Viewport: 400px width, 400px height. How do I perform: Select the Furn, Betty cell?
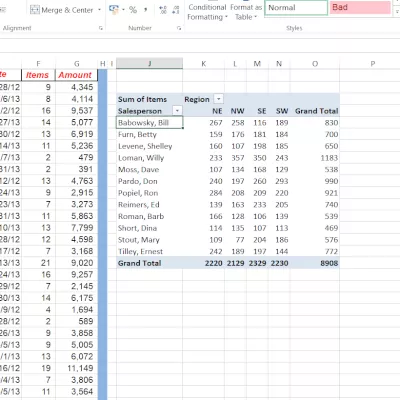tap(149, 134)
